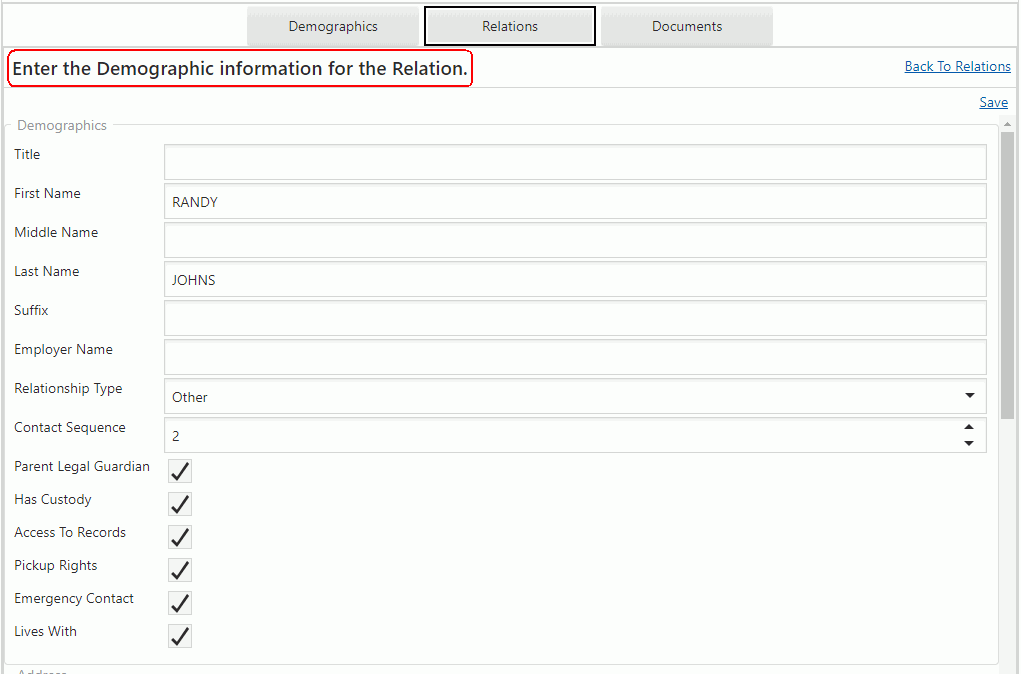This screenshot has height=674, width=1021.
Task: Disable the Access To Records checkbox
Action: click(180, 537)
